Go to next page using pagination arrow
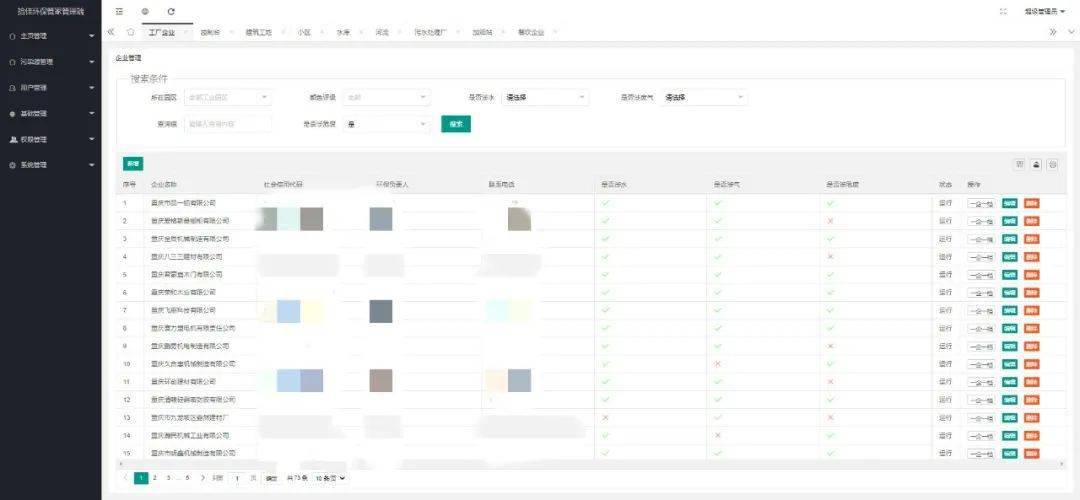1080x500 pixels. pyautogui.click(x=203, y=478)
